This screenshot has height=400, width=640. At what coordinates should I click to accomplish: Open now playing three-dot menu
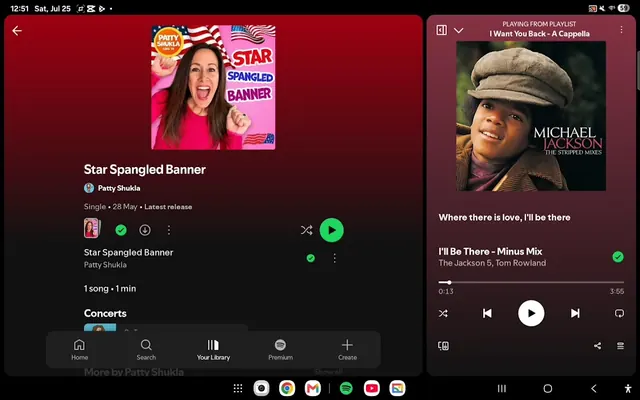(x=621, y=30)
